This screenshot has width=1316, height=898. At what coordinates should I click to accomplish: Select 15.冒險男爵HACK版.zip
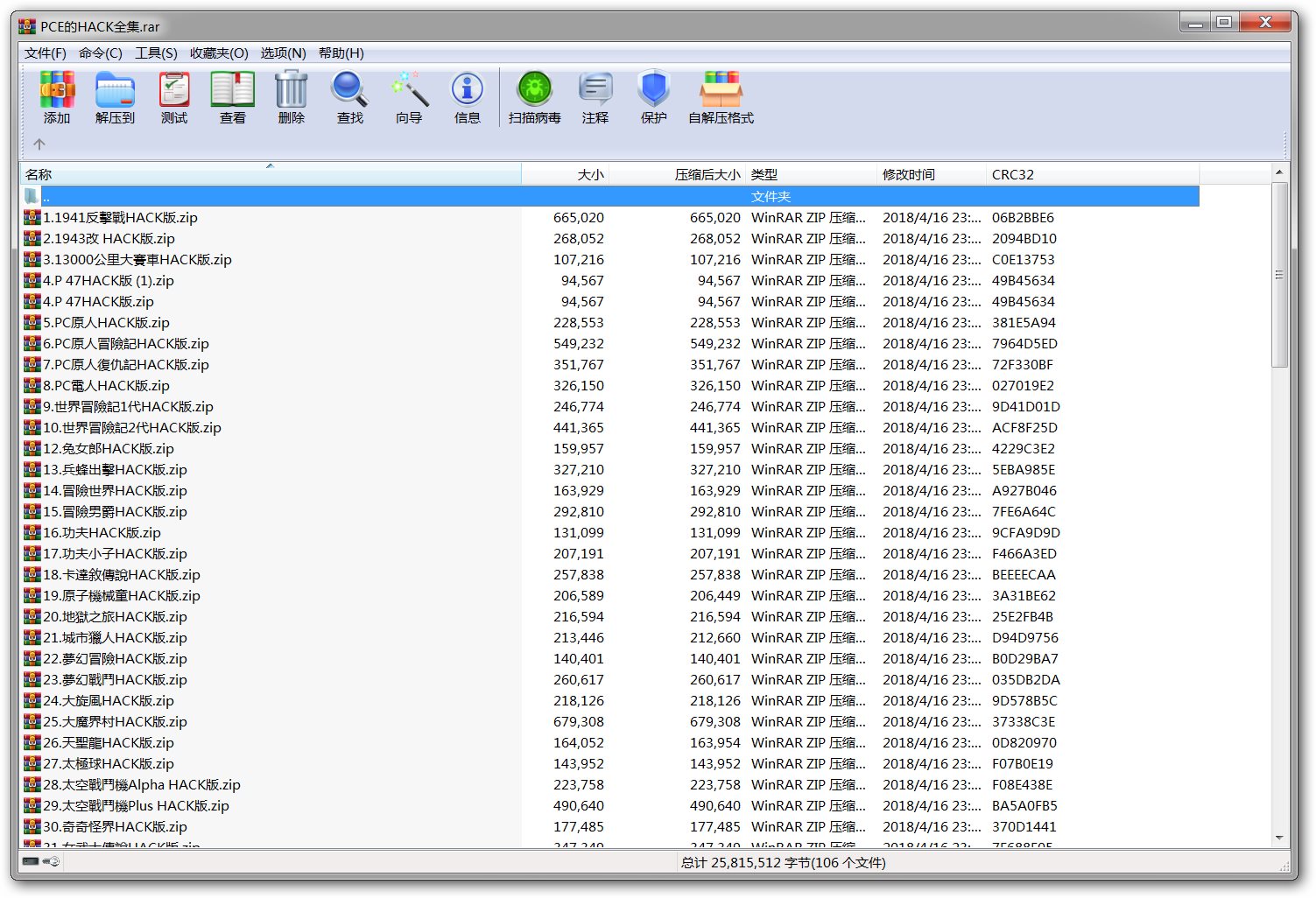pos(115,511)
